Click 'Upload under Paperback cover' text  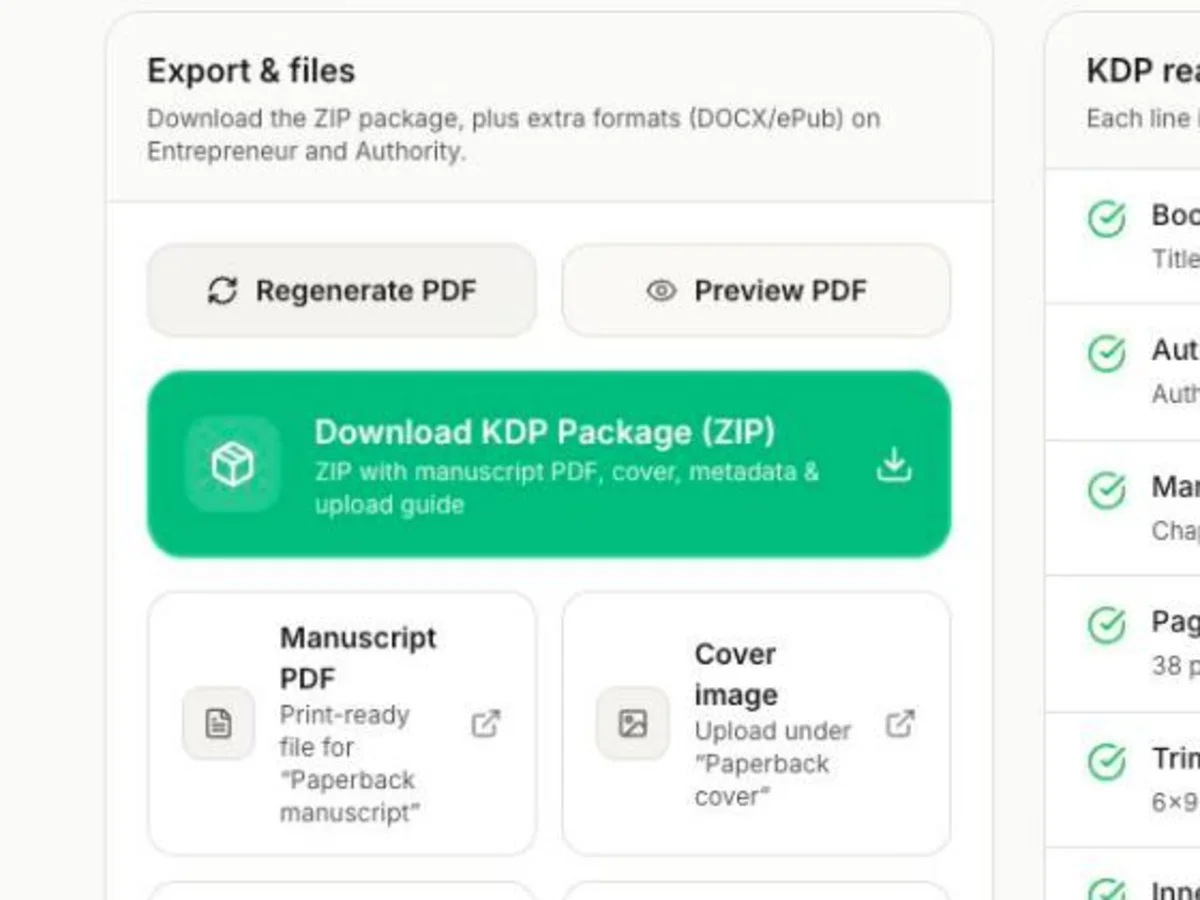click(x=773, y=764)
